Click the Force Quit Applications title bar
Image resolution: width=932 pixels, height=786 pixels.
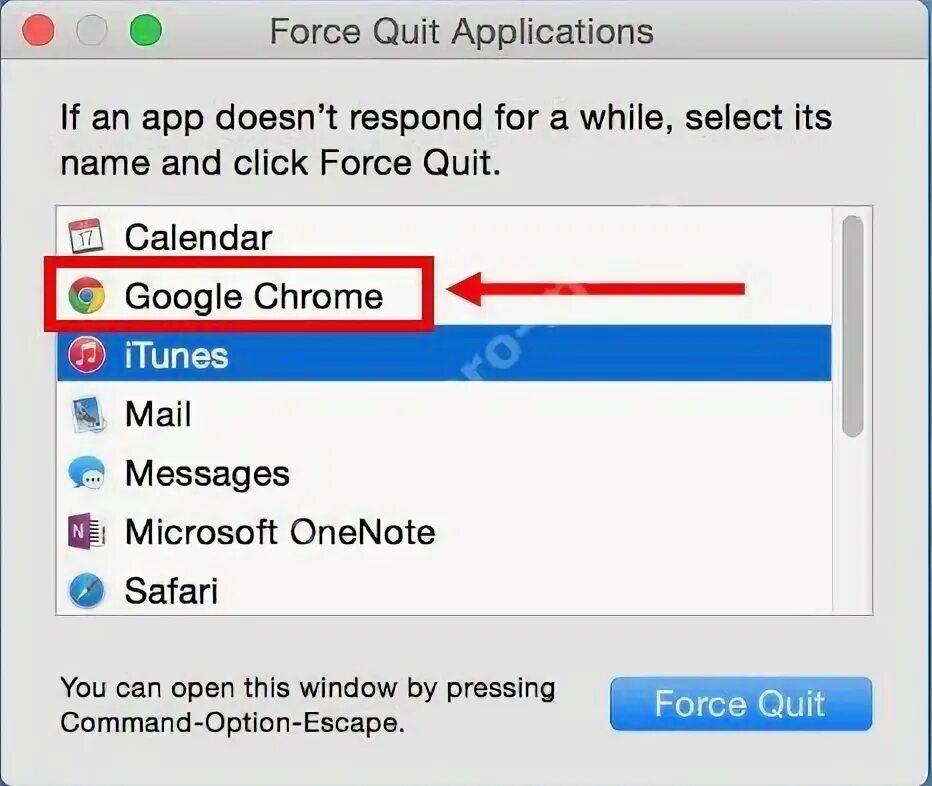pos(461,30)
